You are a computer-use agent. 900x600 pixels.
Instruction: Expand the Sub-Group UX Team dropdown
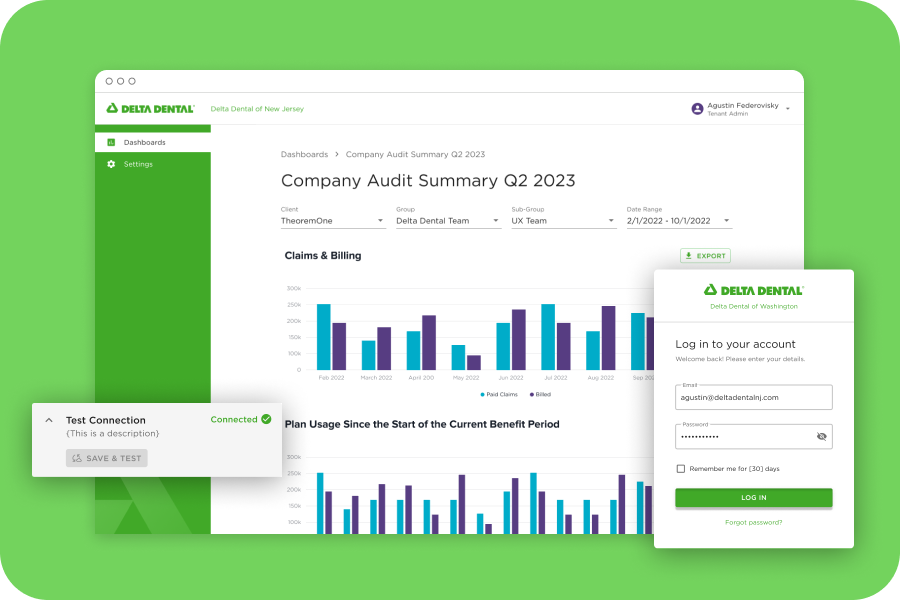(x=563, y=221)
